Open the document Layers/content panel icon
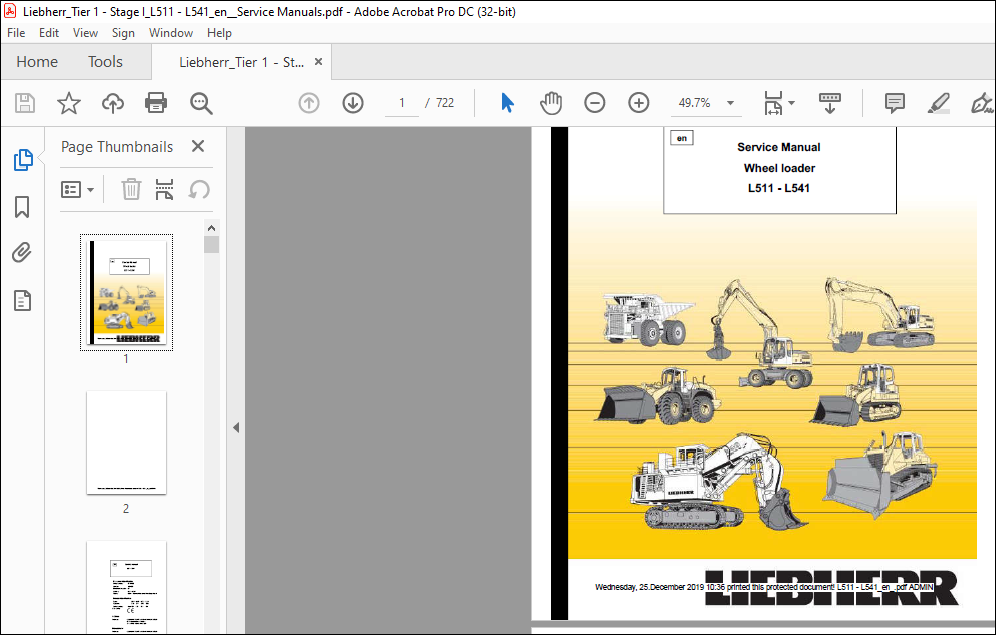 22,300
